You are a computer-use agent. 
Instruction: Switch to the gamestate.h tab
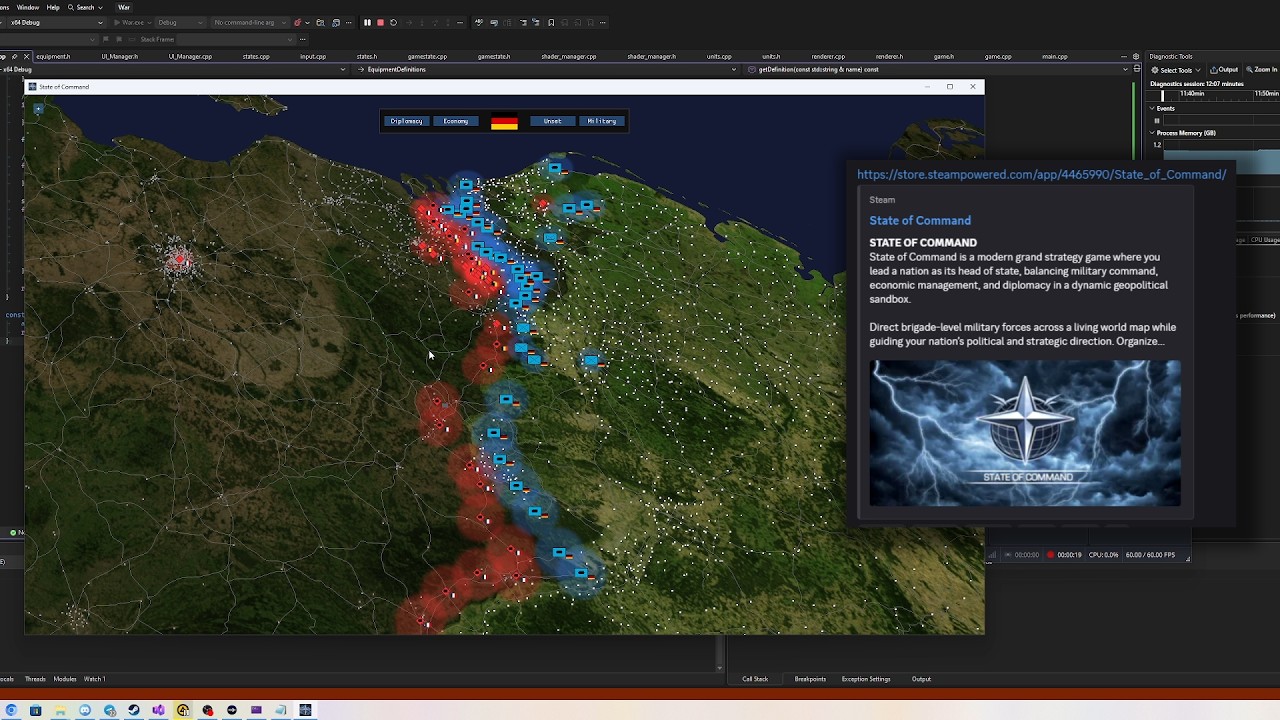pyautogui.click(x=493, y=57)
